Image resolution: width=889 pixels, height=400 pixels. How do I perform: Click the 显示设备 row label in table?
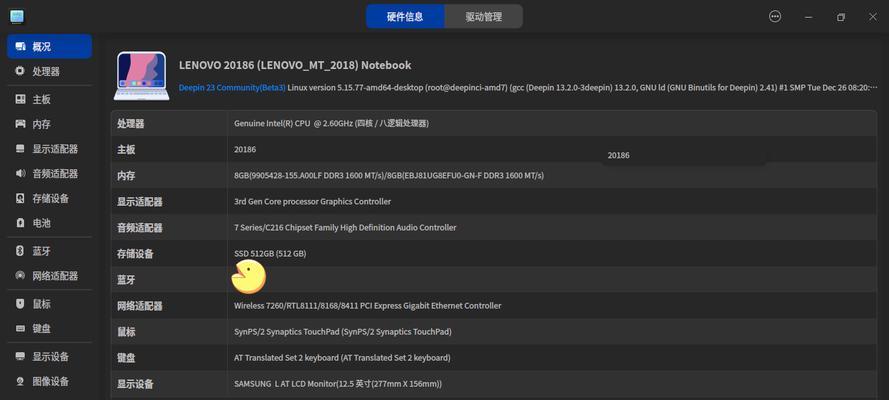[x=136, y=384]
